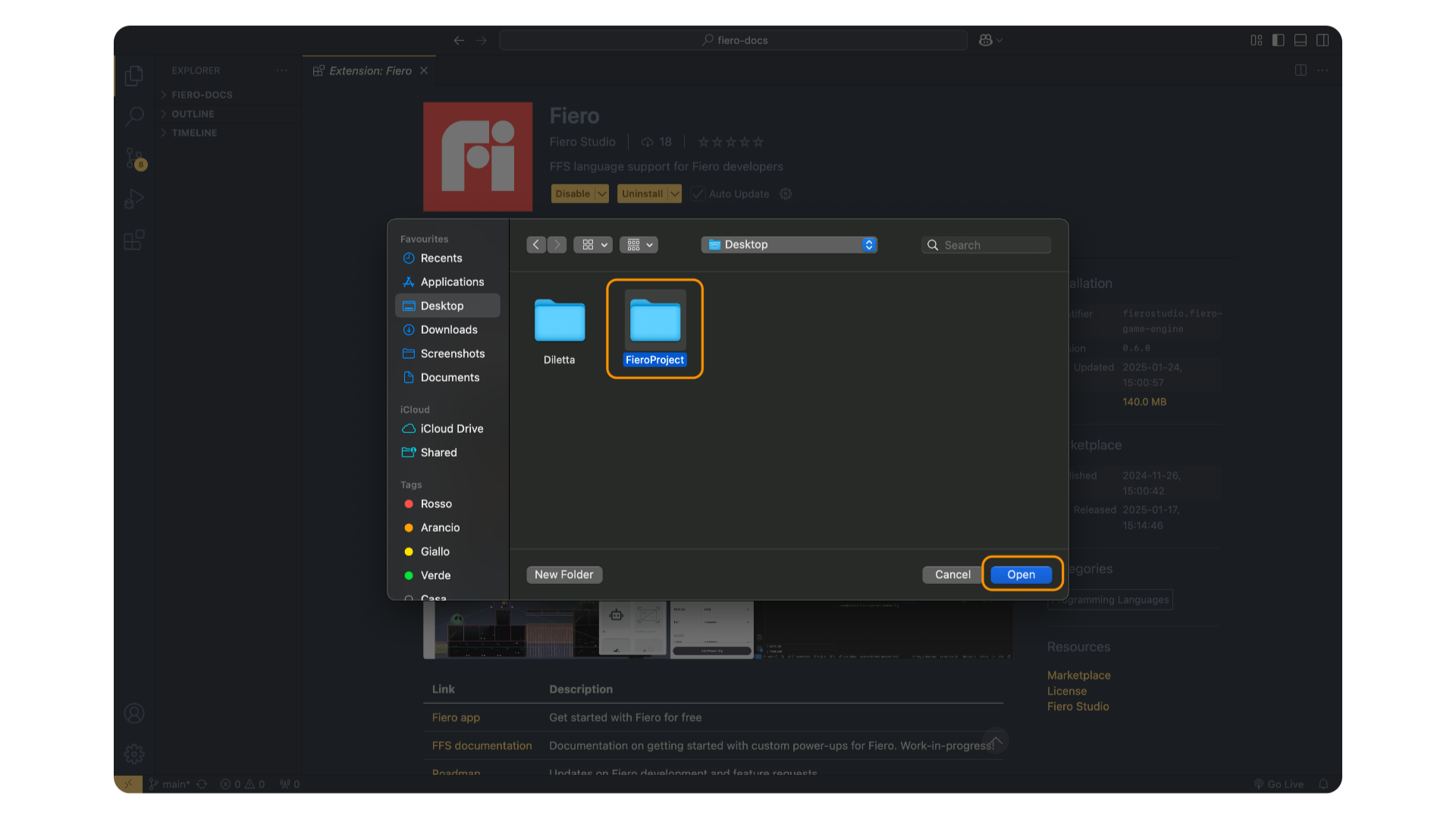Open the Search view in activity bar
The height and width of the screenshot is (819, 1456).
134,116
